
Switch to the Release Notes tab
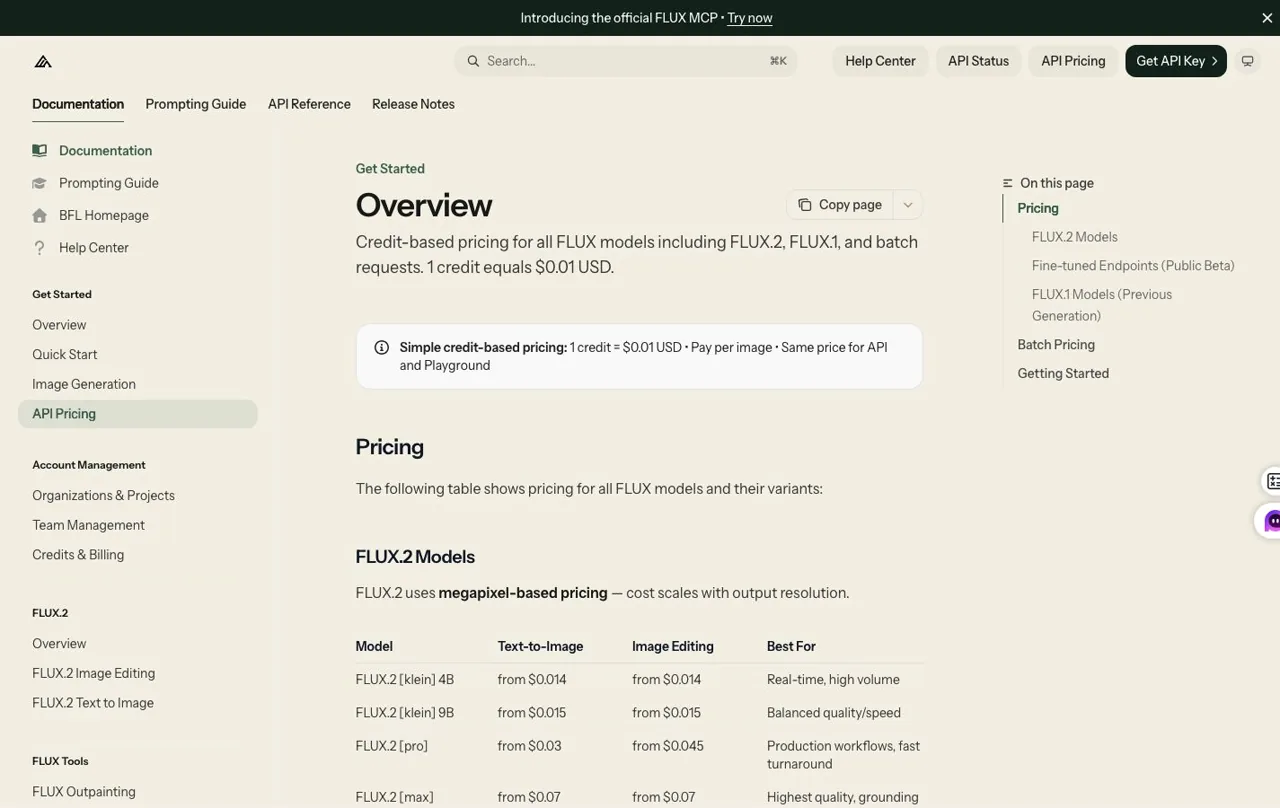coord(413,104)
